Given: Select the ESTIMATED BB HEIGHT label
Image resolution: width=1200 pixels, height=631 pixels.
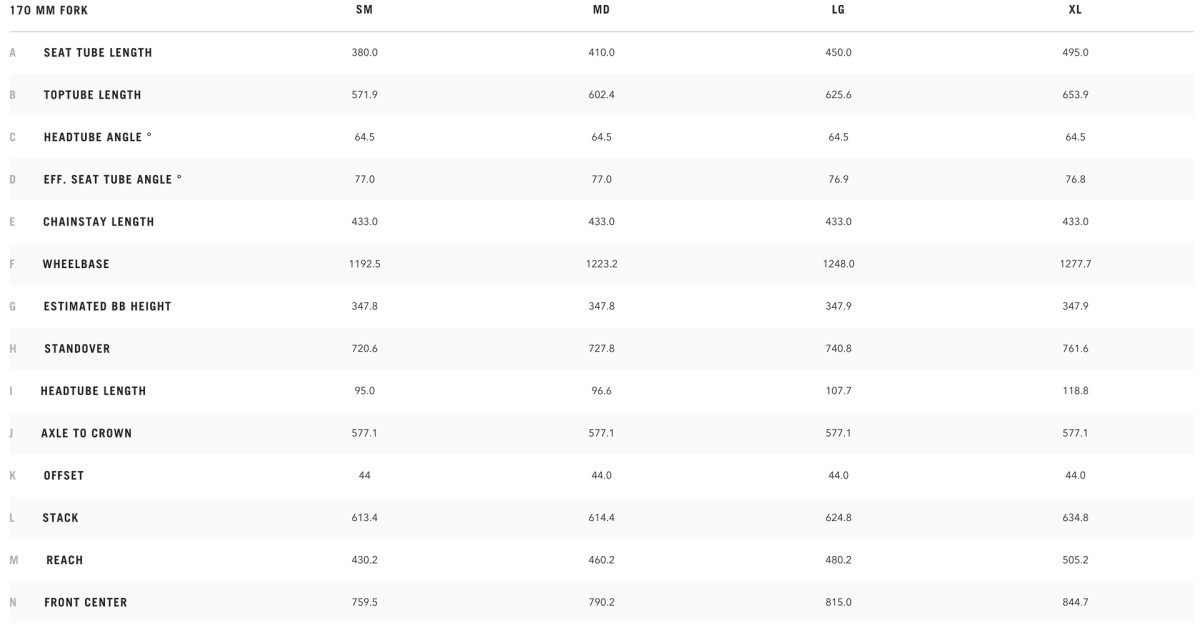Looking at the screenshot, I should pos(107,306).
